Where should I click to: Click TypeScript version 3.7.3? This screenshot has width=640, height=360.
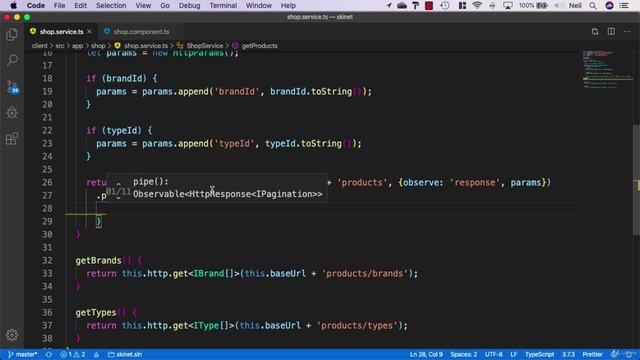click(568, 354)
